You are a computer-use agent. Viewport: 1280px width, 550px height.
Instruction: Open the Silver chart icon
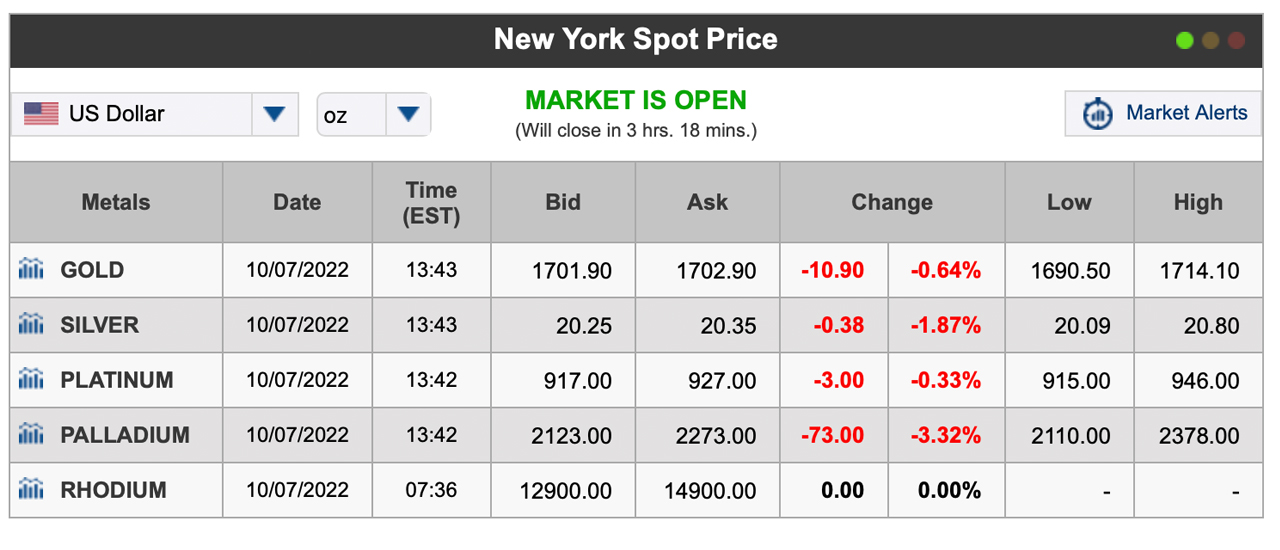(x=31, y=324)
